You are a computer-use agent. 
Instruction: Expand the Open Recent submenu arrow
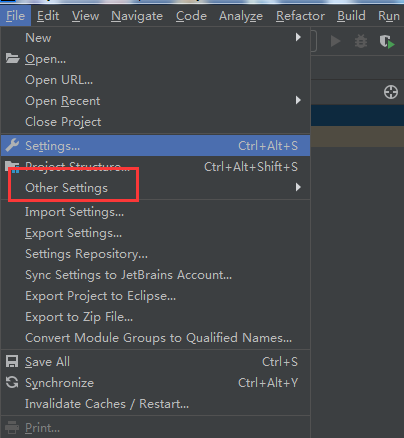pos(298,100)
